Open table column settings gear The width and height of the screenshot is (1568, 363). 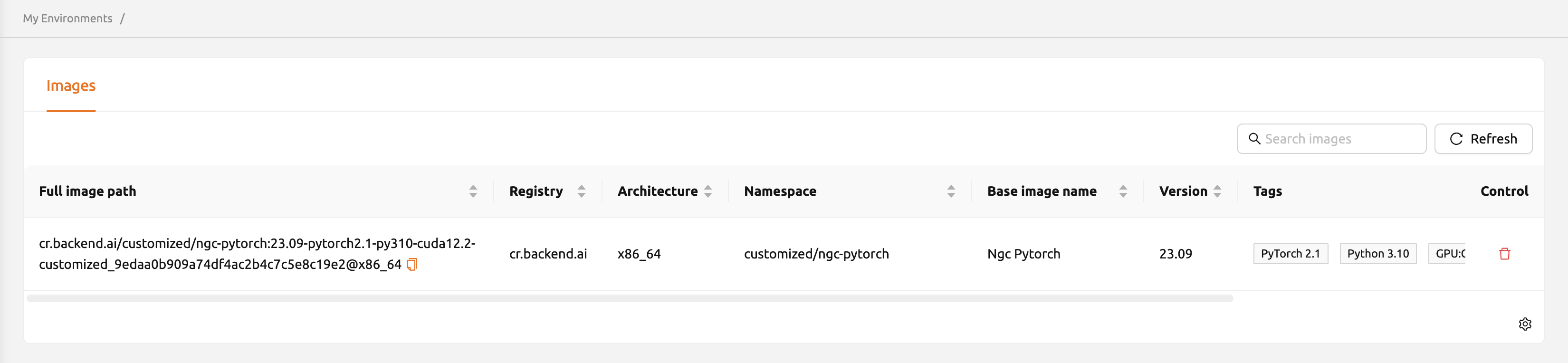point(1525,324)
